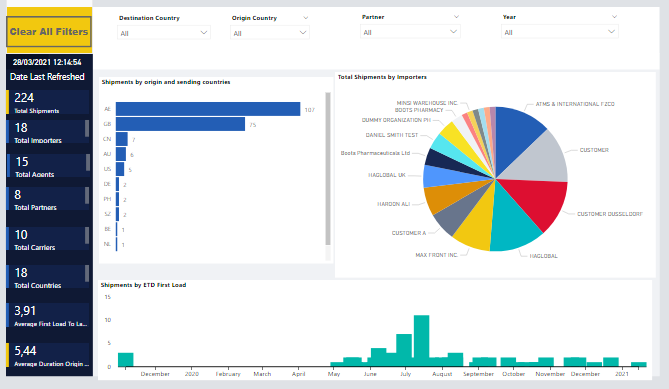Click the 18 Total Countries card

point(48,277)
